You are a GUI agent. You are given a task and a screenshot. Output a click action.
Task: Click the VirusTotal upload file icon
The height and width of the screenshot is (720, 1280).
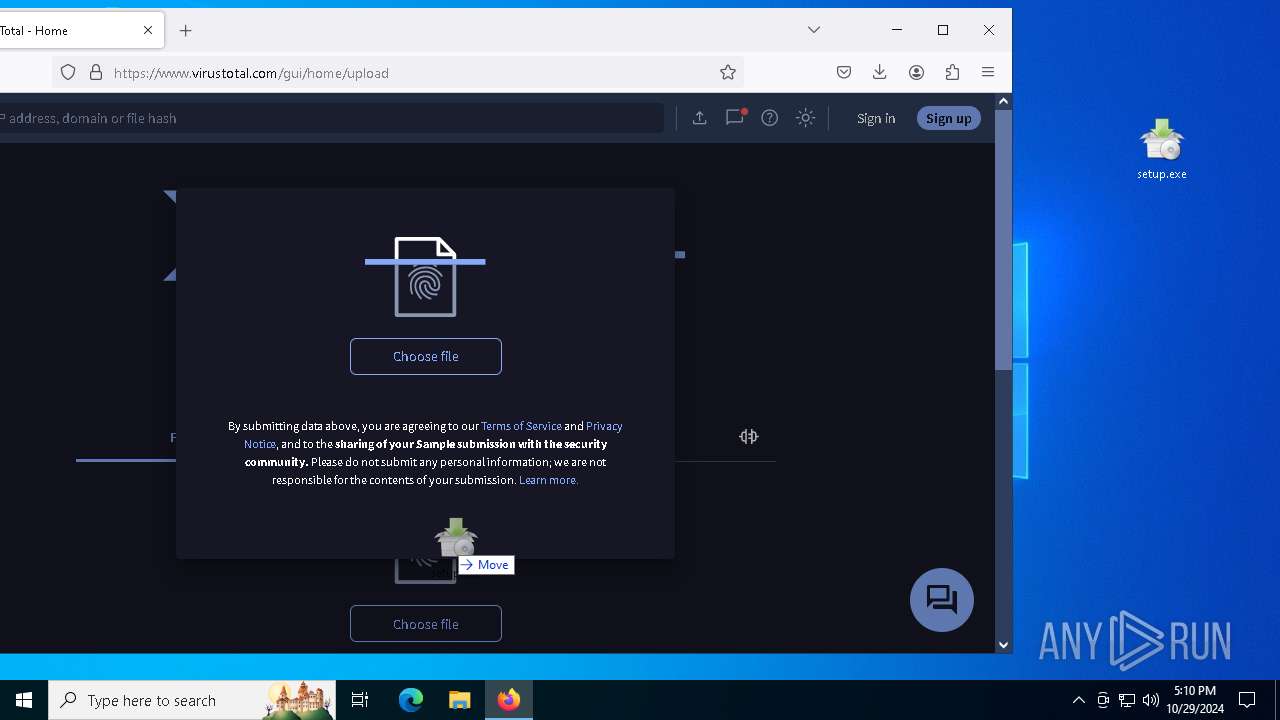click(x=699, y=118)
